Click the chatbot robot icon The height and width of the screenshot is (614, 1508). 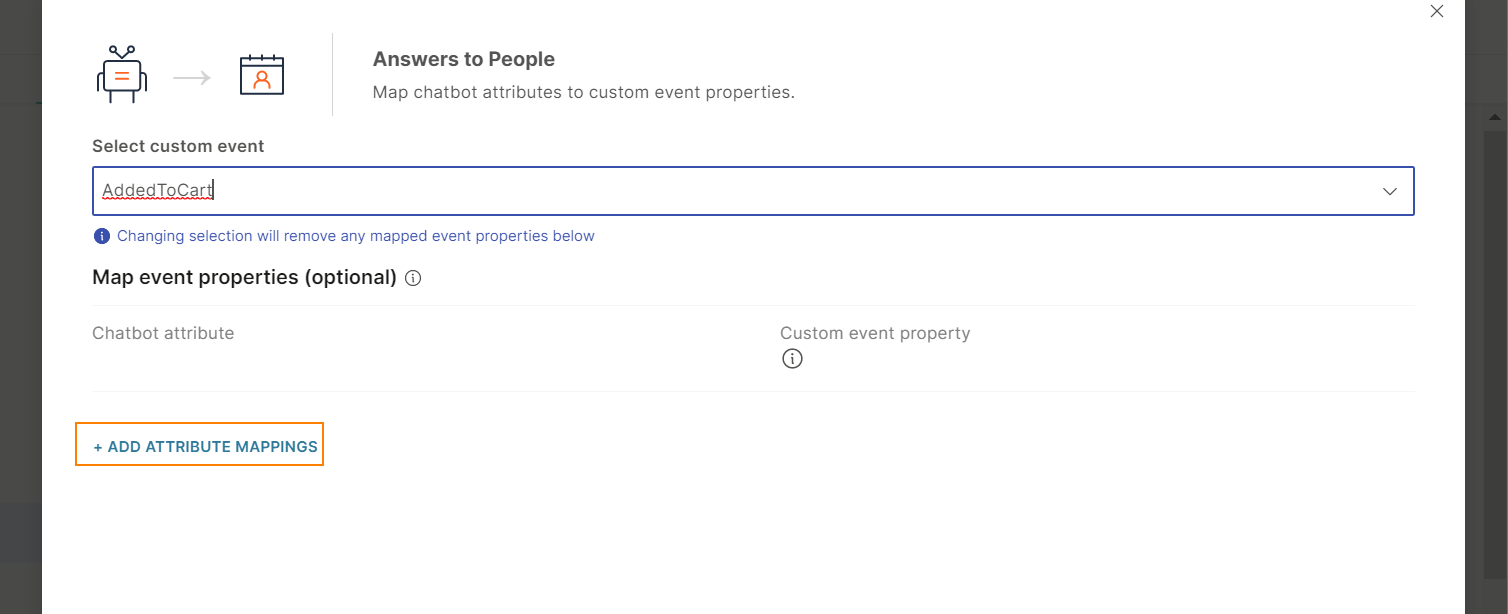tap(122, 75)
